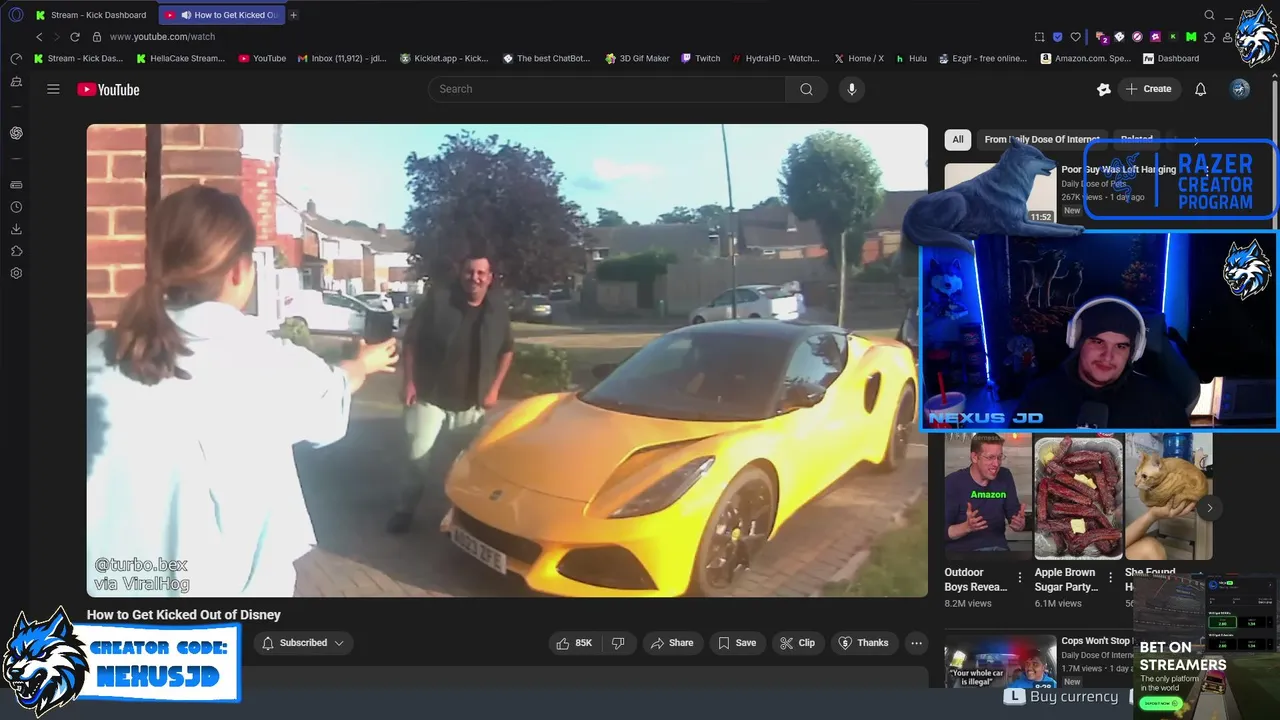The image size is (1280, 720).
Task: Open Twitch bookmark
Action: pos(700,59)
